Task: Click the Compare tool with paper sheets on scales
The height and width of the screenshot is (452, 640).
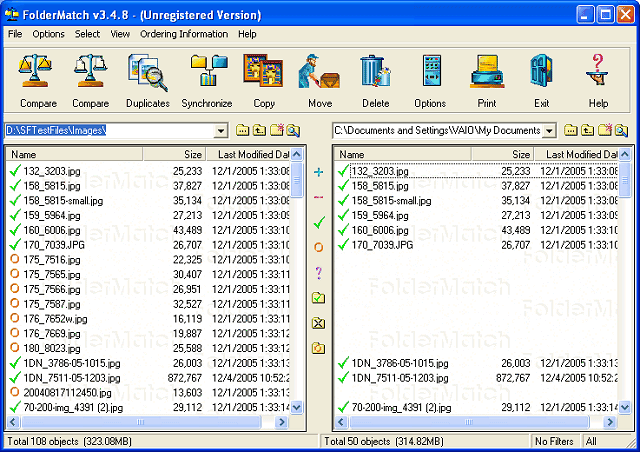Action: 90,81
